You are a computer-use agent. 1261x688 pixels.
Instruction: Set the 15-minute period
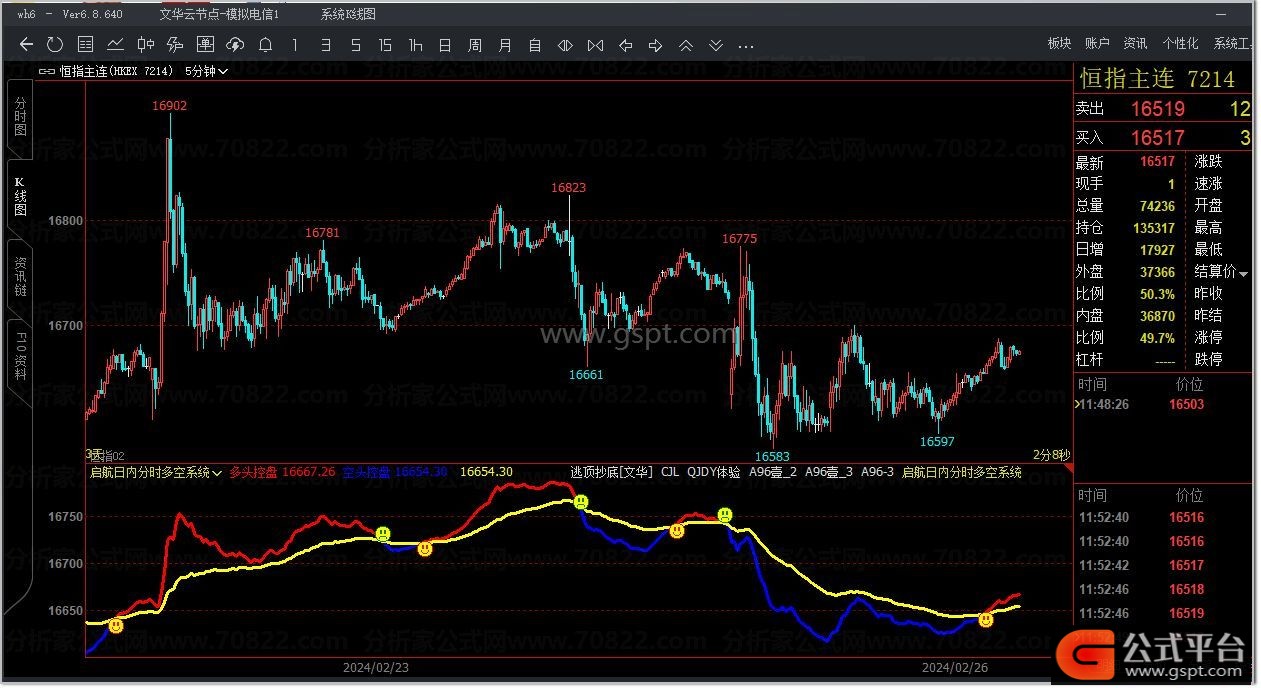point(385,45)
